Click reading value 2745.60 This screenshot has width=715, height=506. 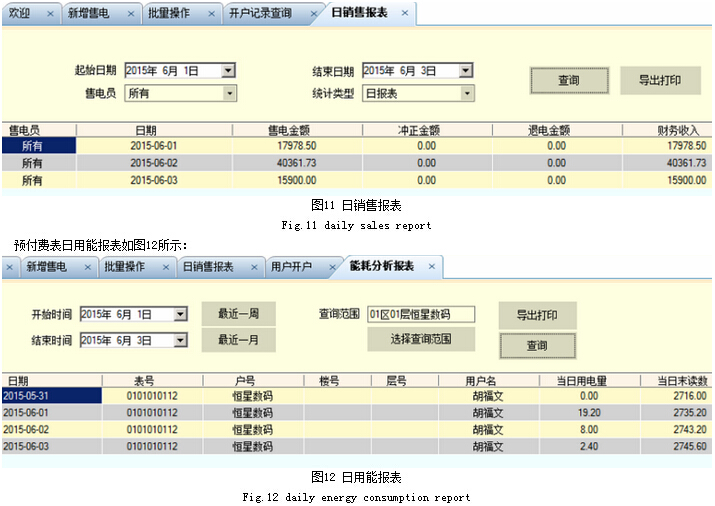(690, 447)
